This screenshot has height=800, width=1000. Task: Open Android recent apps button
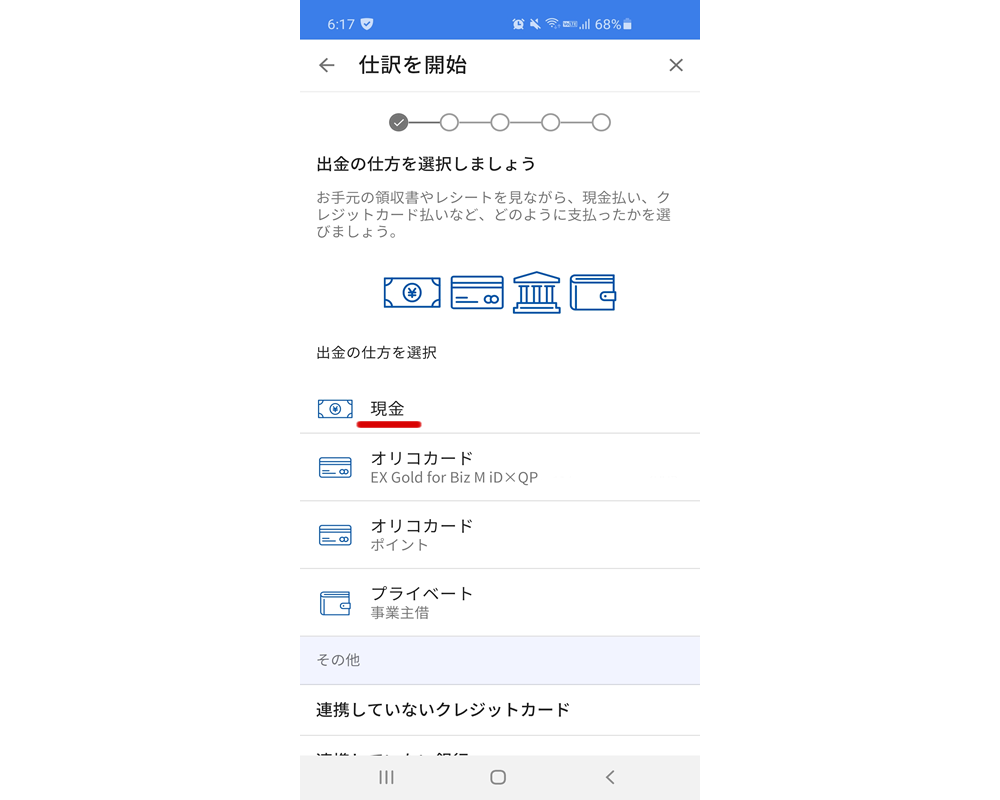pyautogui.click(x=386, y=777)
